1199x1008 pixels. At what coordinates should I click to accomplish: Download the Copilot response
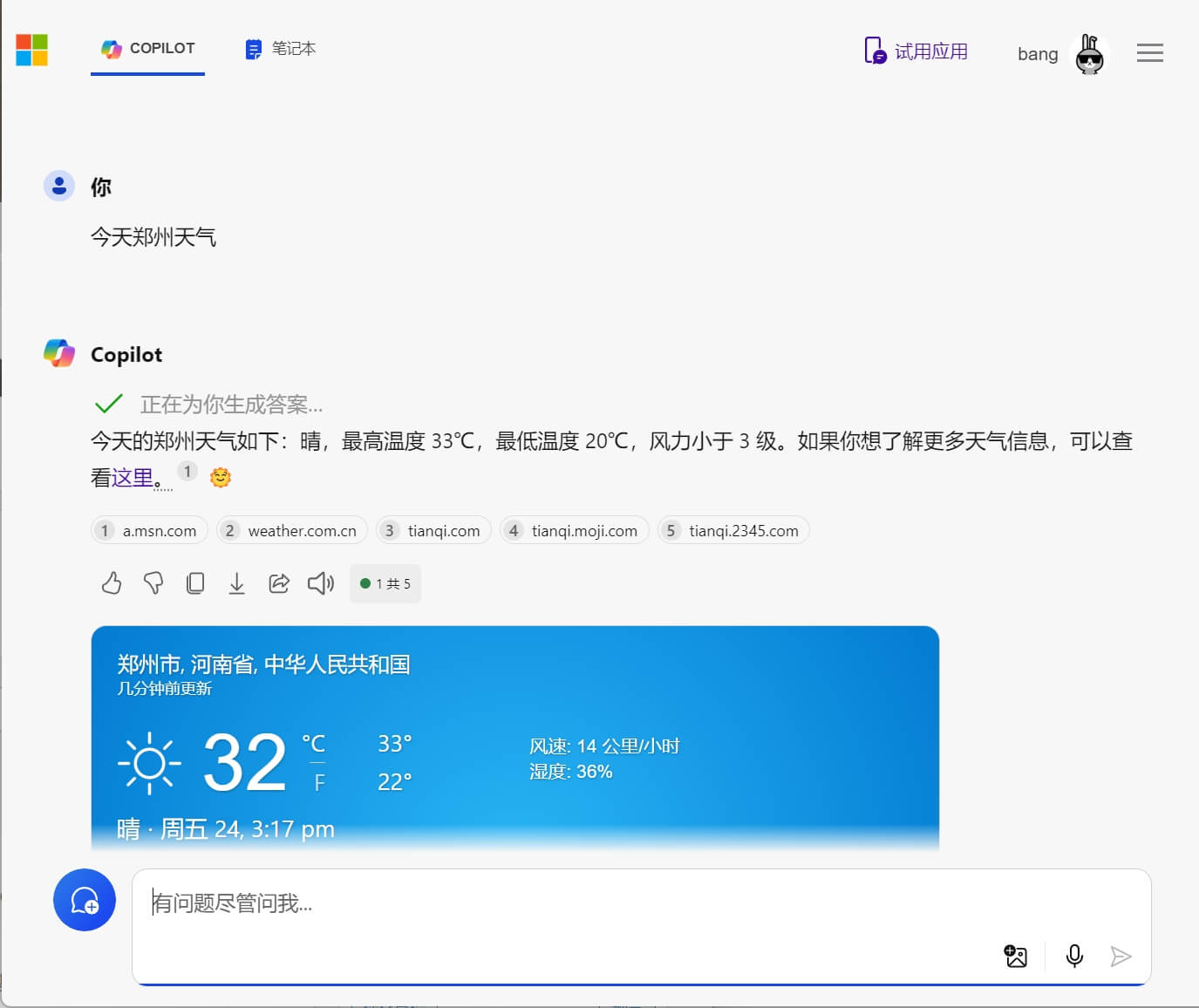point(236,583)
